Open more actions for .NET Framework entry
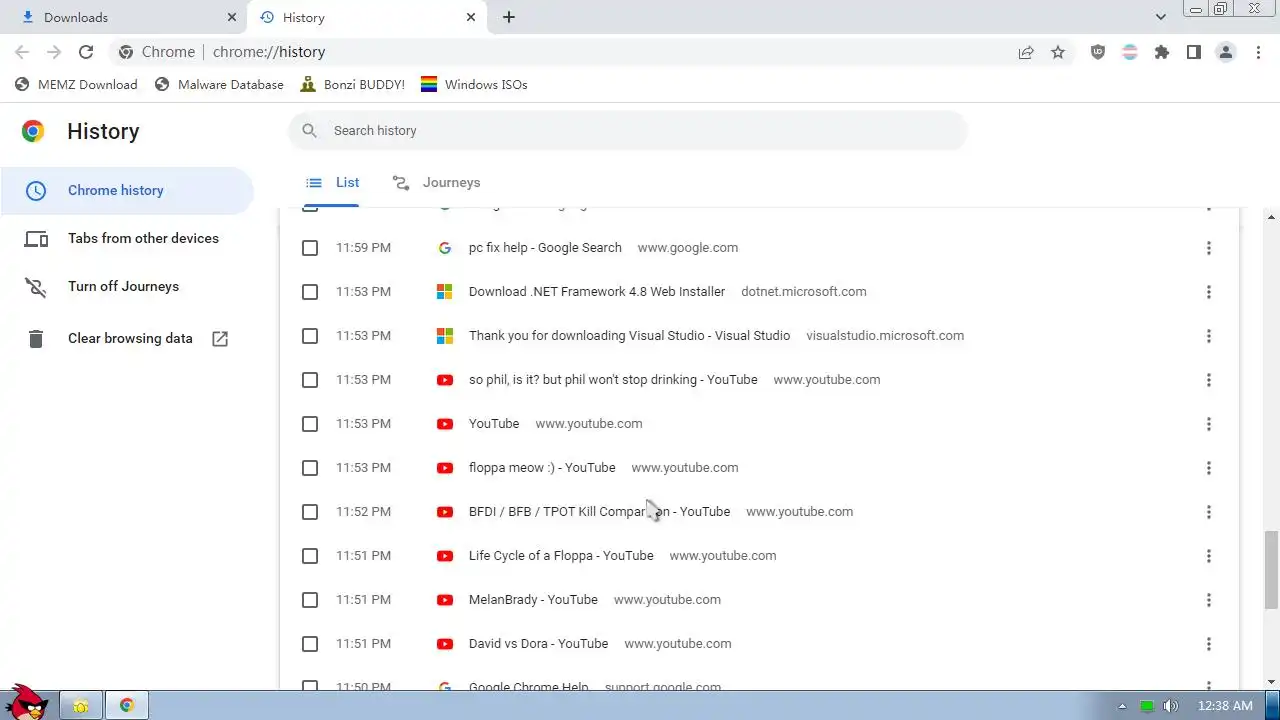Viewport: 1280px width, 720px height. [x=1208, y=292]
